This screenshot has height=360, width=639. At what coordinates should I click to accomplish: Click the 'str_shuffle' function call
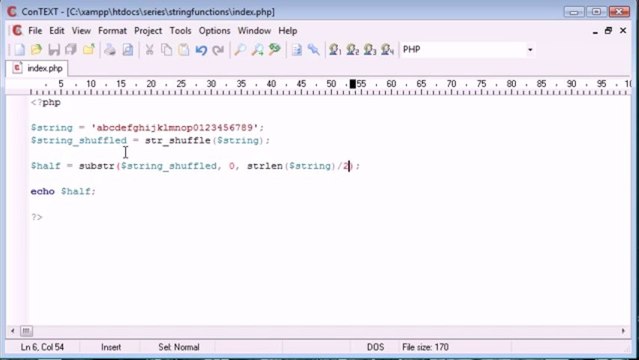tap(178, 141)
